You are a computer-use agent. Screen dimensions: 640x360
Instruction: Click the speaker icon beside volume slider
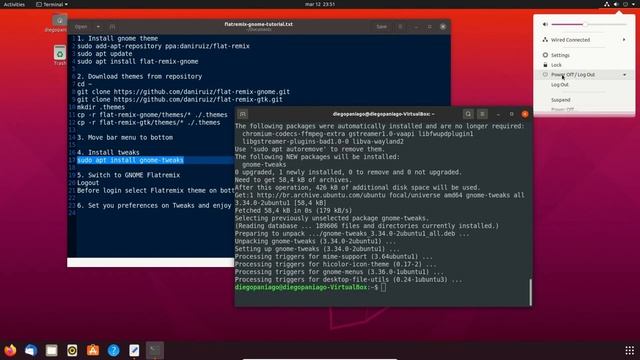point(545,24)
